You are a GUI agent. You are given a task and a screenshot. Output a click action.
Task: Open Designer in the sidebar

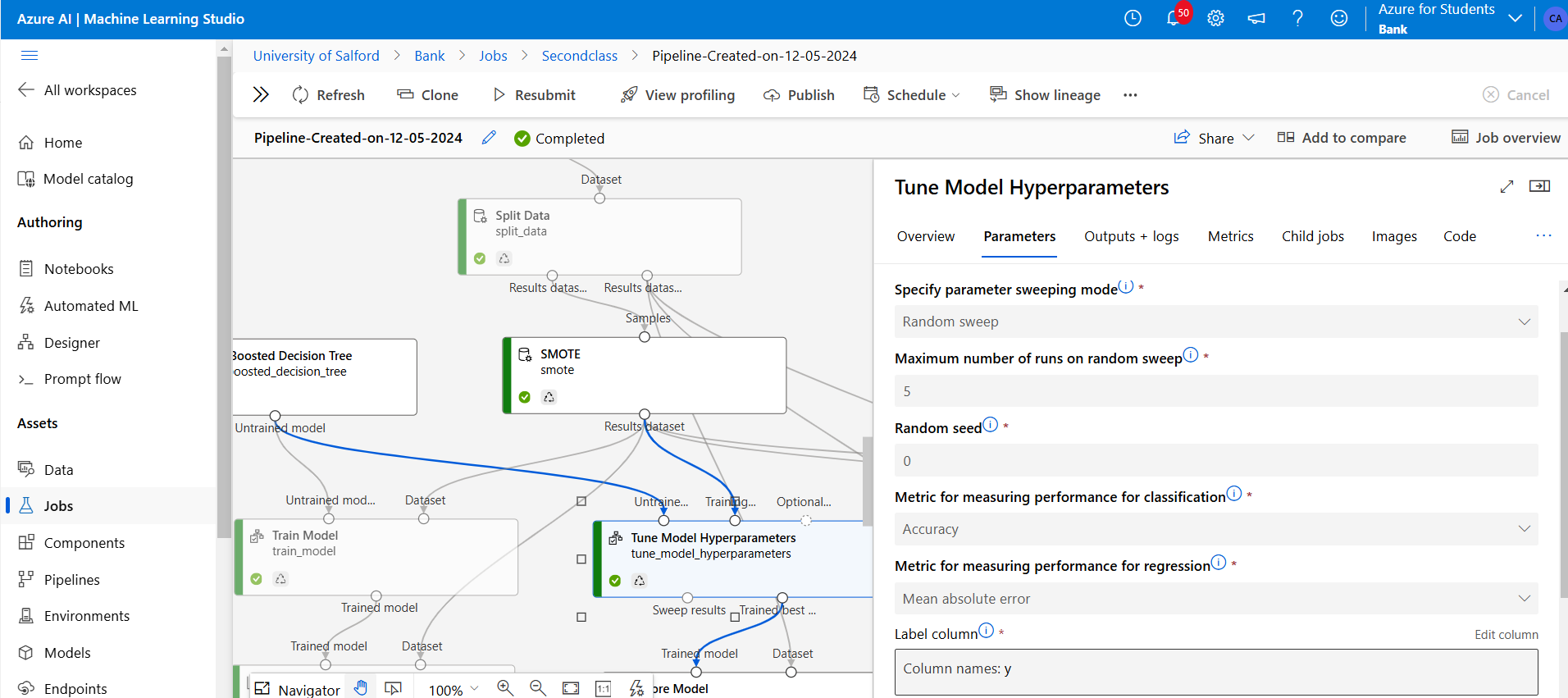(x=72, y=343)
